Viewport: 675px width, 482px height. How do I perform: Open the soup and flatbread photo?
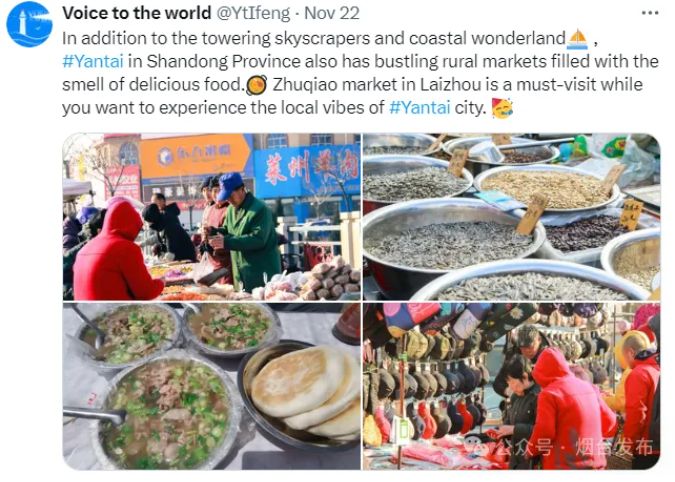(x=211, y=386)
